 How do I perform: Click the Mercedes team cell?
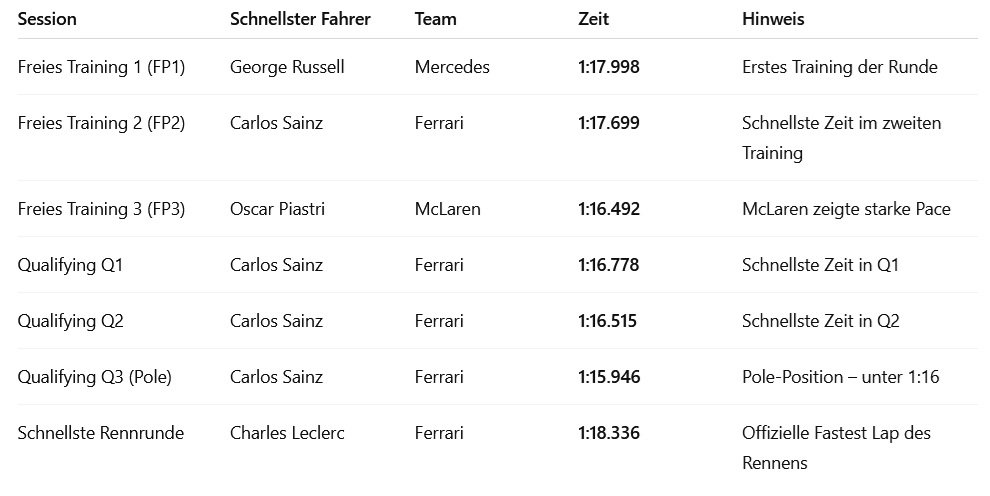tap(452, 67)
